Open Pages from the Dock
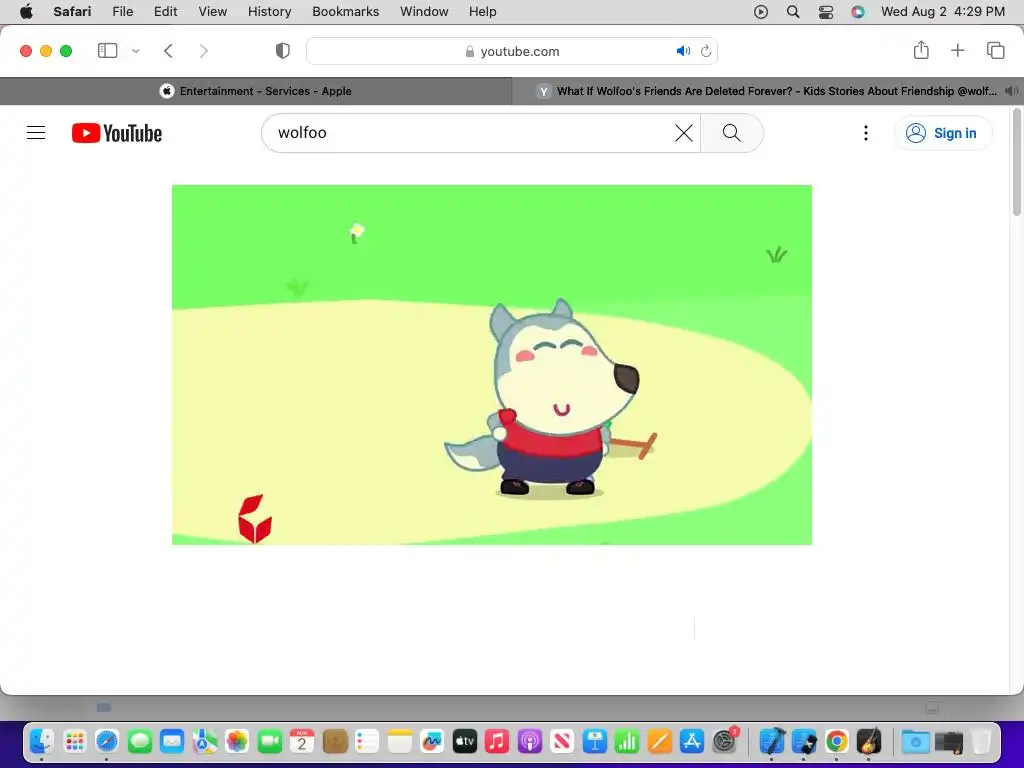Viewport: 1024px width, 768px height. [x=660, y=742]
